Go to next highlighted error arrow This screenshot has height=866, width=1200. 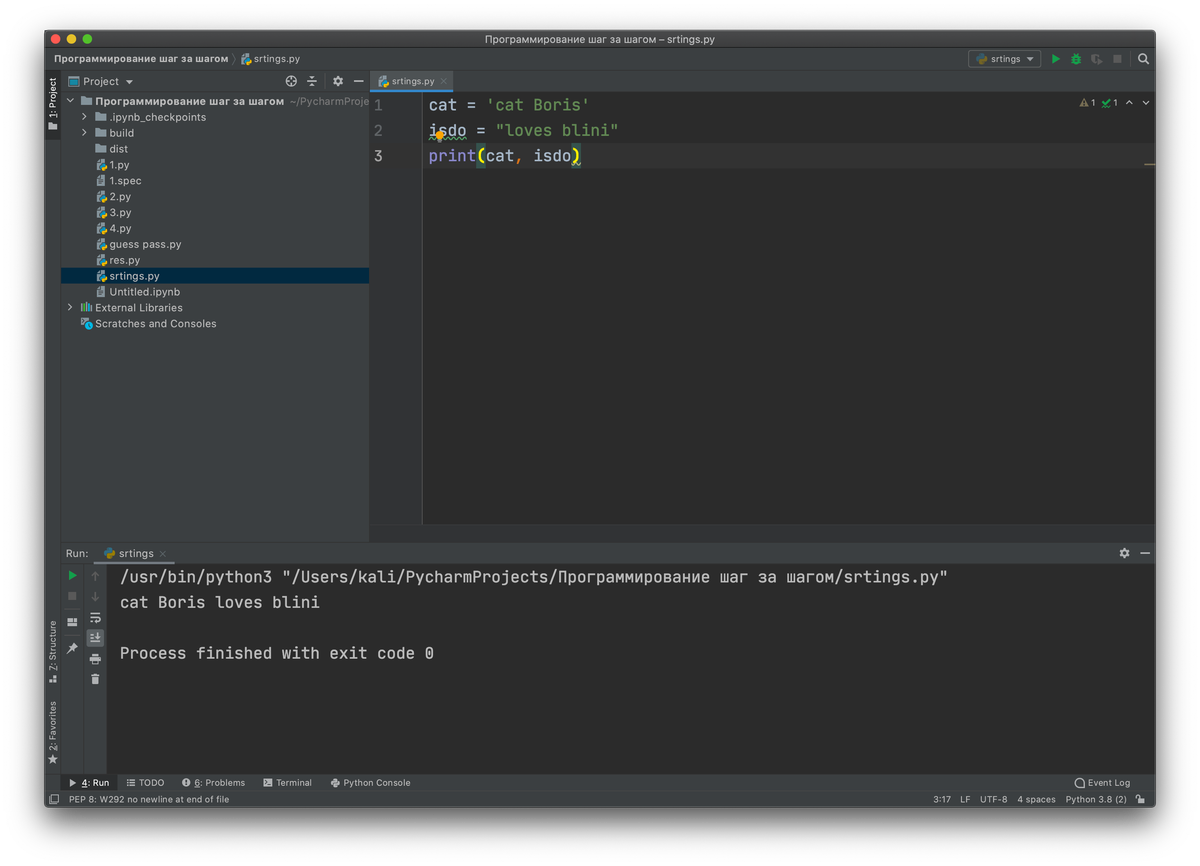(1146, 103)
